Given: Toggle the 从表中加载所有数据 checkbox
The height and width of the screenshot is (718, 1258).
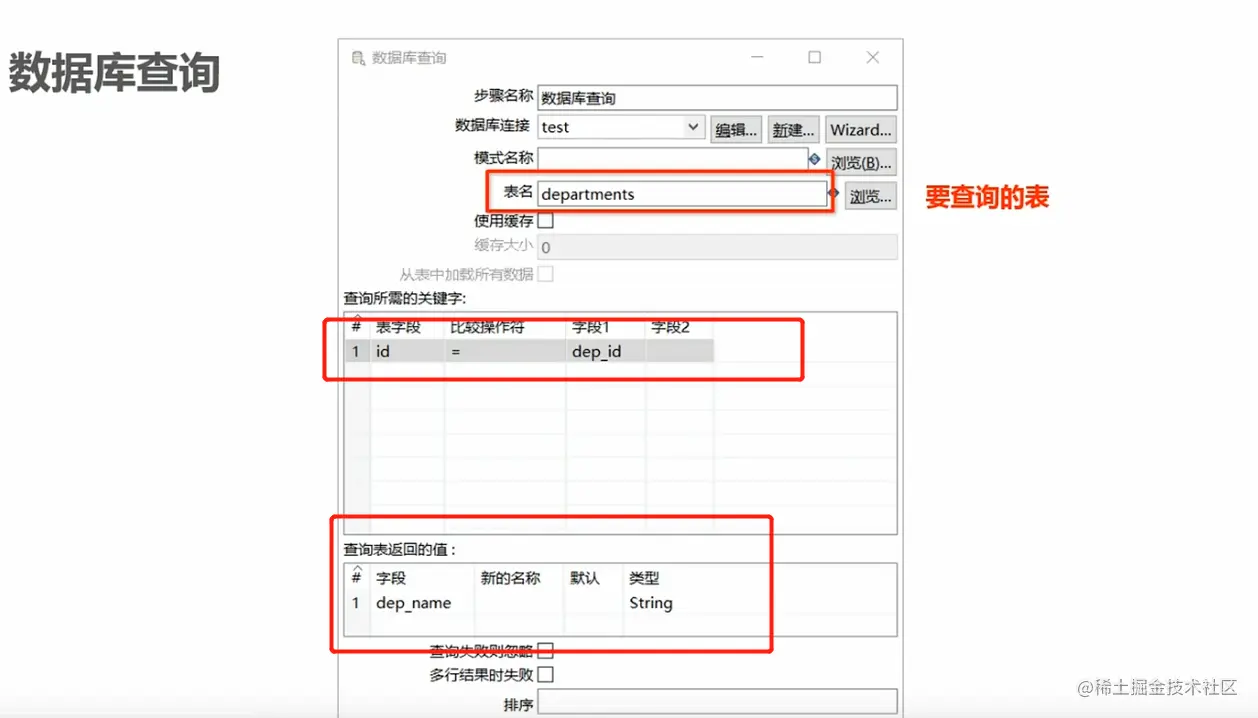Looking at the screenshot, I should [x=546, y=274].
